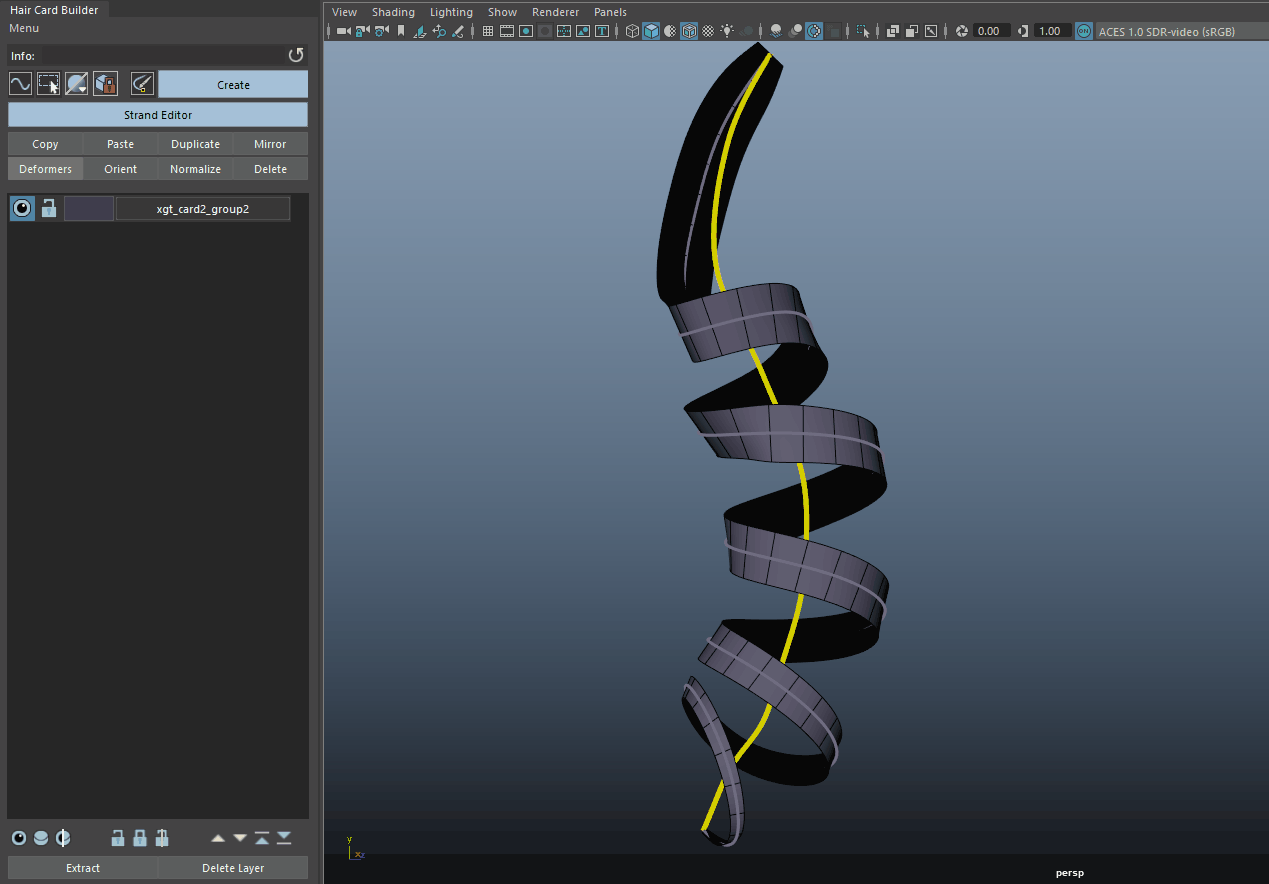
Task: Expand the Hair Card Builder Menu
Action: 24,28
